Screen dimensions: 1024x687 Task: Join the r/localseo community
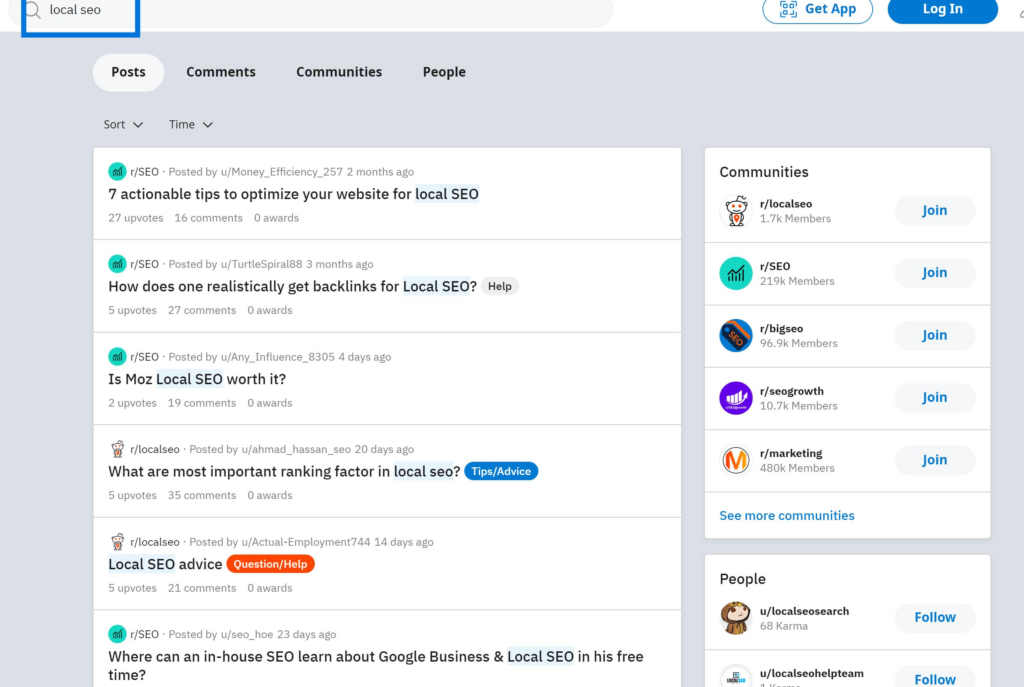pyautogui.click(x=933, y=210)
